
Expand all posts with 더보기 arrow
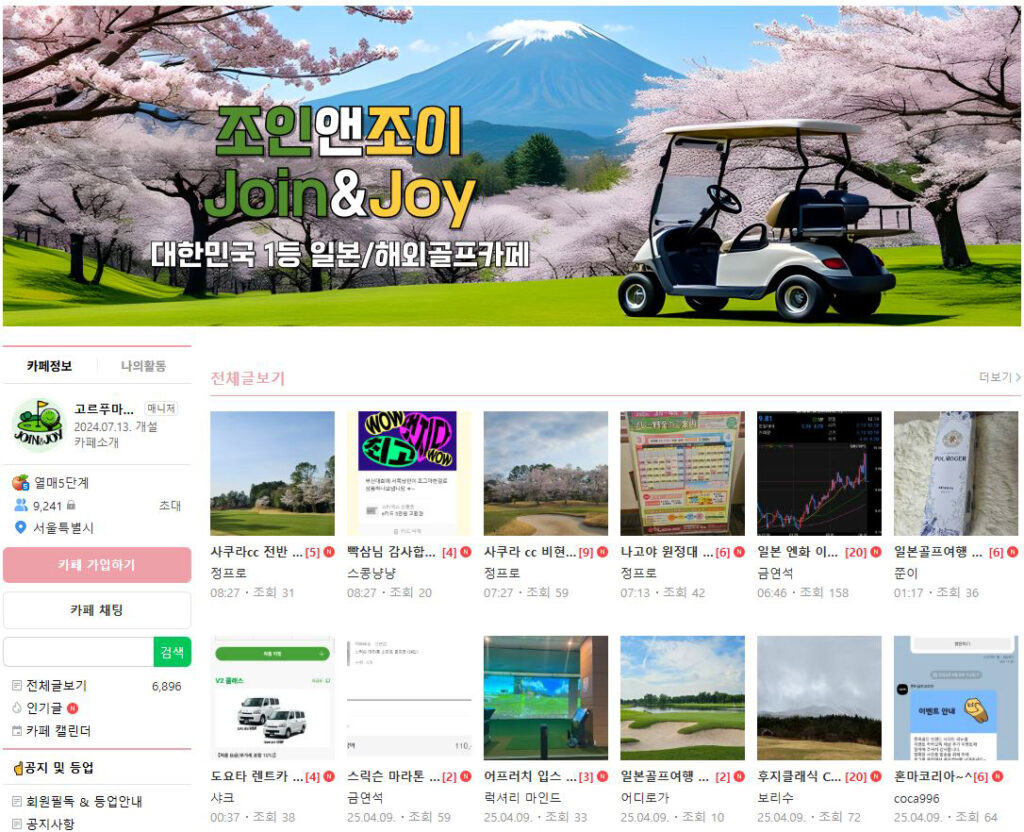click(1000, 377)
